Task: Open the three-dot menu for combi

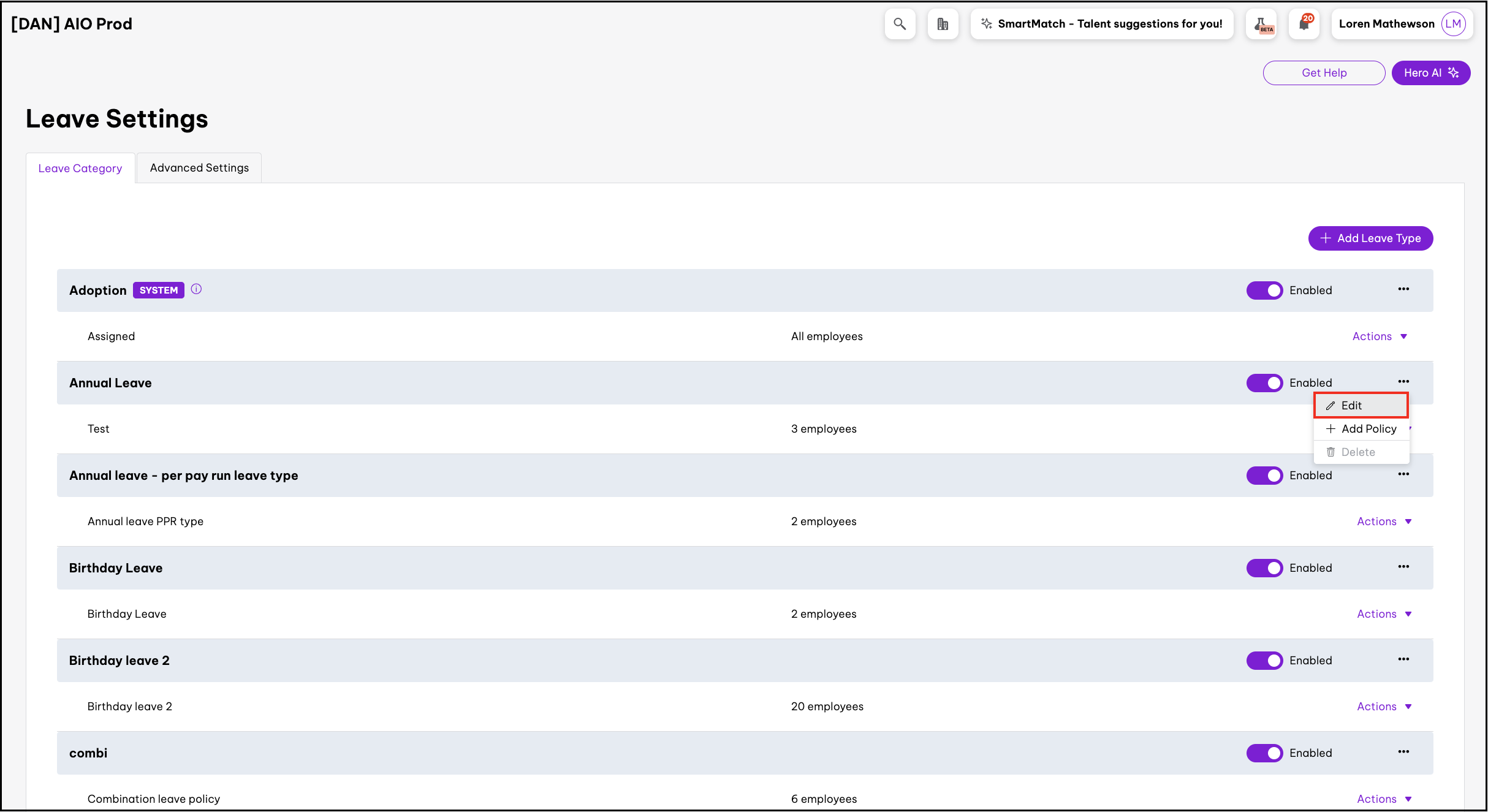Action: point(1403,752)
